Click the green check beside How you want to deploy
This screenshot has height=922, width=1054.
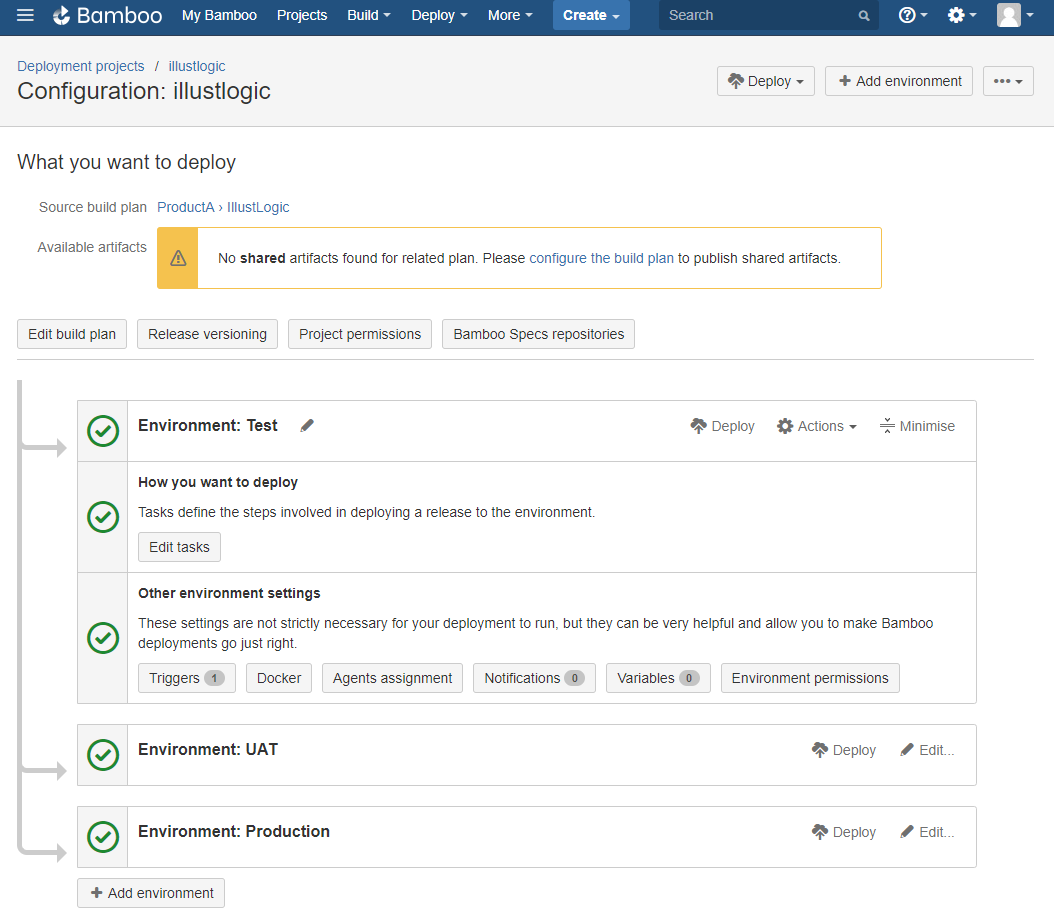point(103,517)
